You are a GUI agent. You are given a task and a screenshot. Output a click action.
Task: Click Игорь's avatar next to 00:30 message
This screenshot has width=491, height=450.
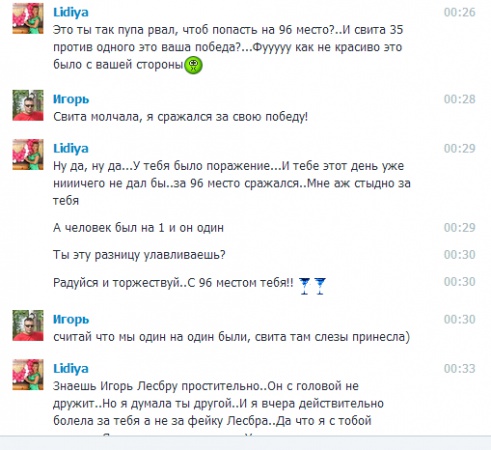pos(28,325)
